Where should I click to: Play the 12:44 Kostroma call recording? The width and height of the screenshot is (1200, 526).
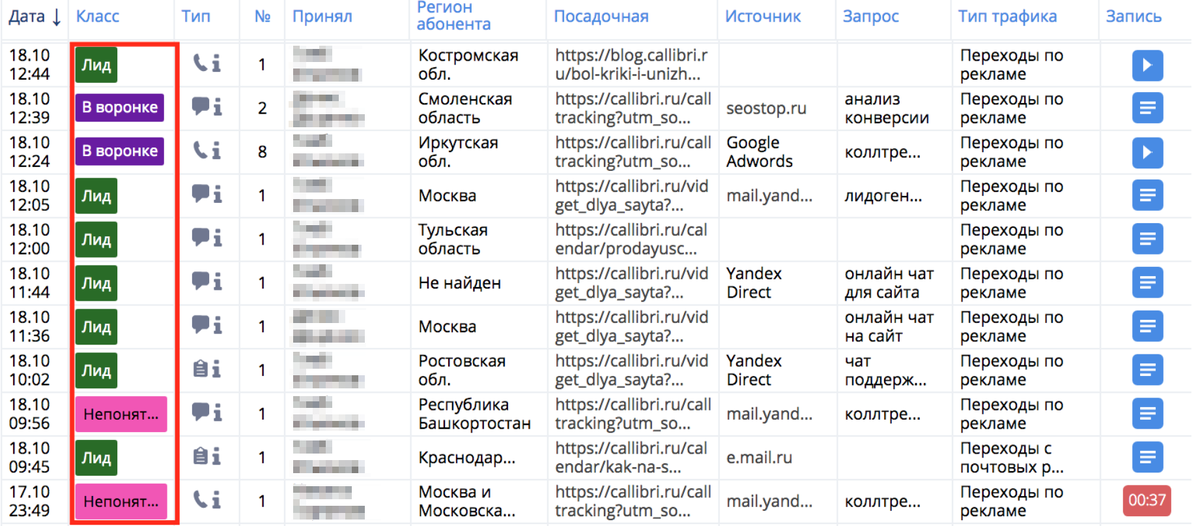(1147, 65)
